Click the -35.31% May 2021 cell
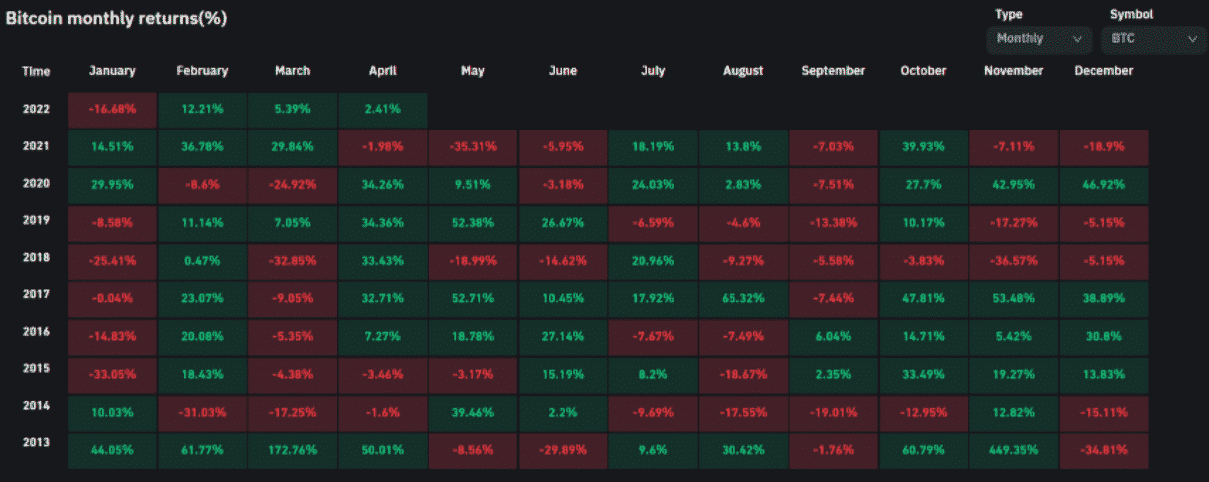This screenshot has height=482, width=1209. [473, 146]
